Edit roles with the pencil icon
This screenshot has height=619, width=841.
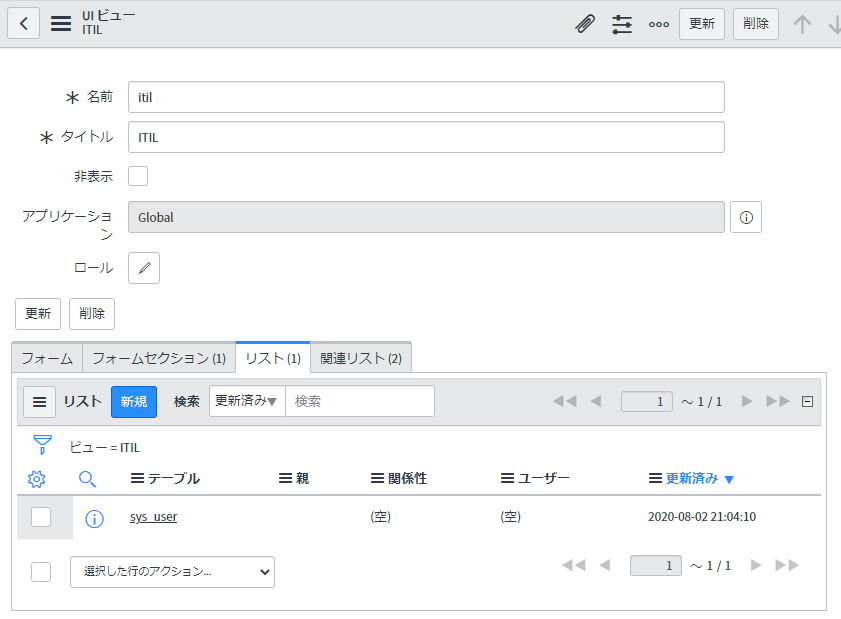(144, 268)
